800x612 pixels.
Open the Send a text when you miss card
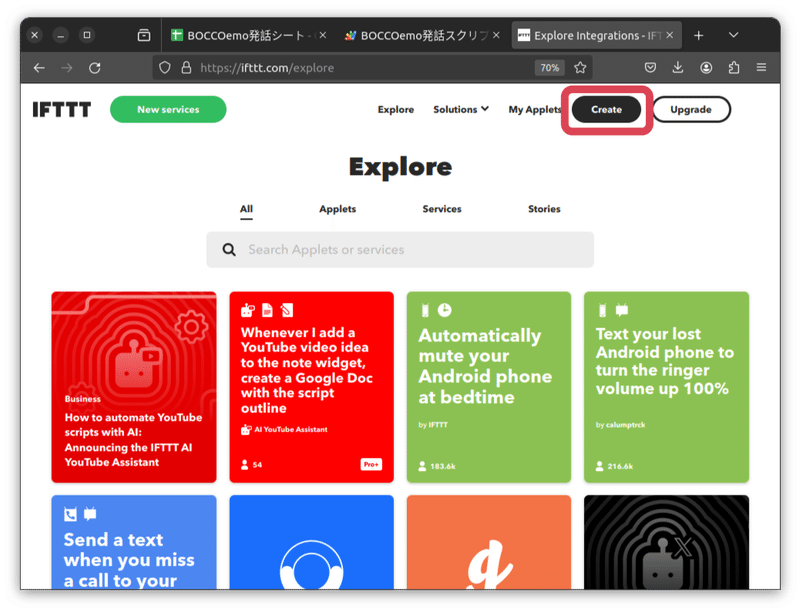pyautogui.click(x=134, y=542)
